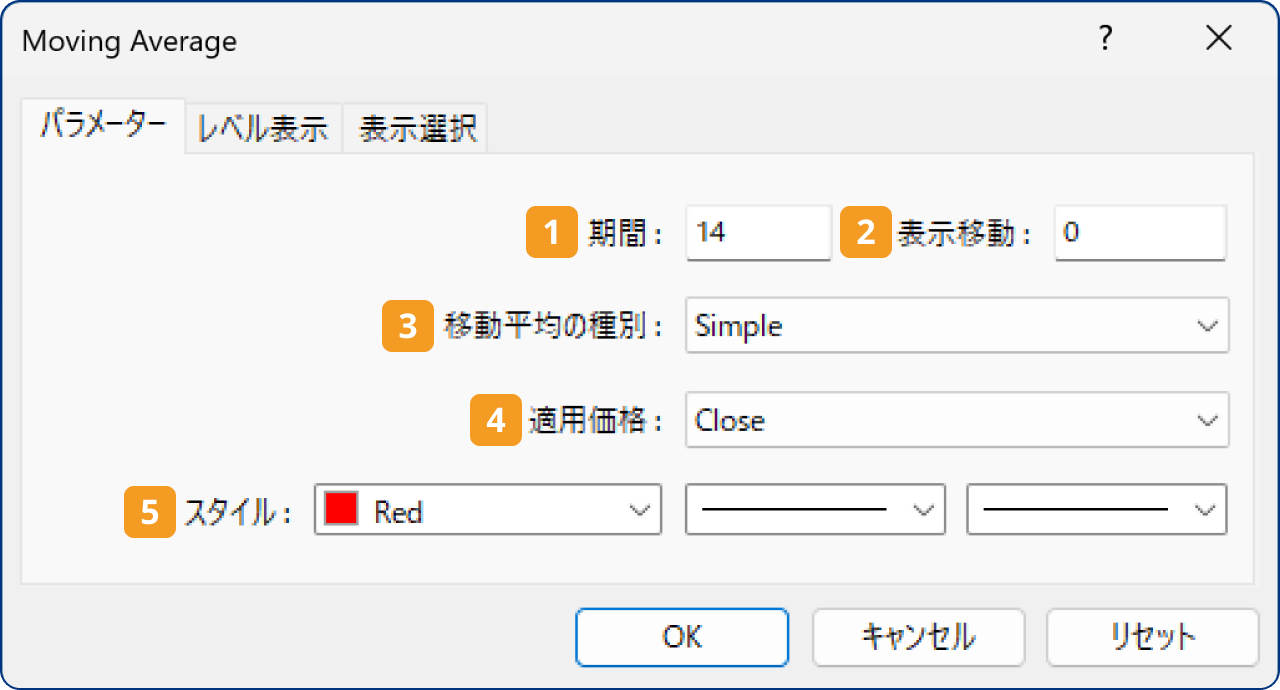Select the パラメーター tab

[102, 126]
